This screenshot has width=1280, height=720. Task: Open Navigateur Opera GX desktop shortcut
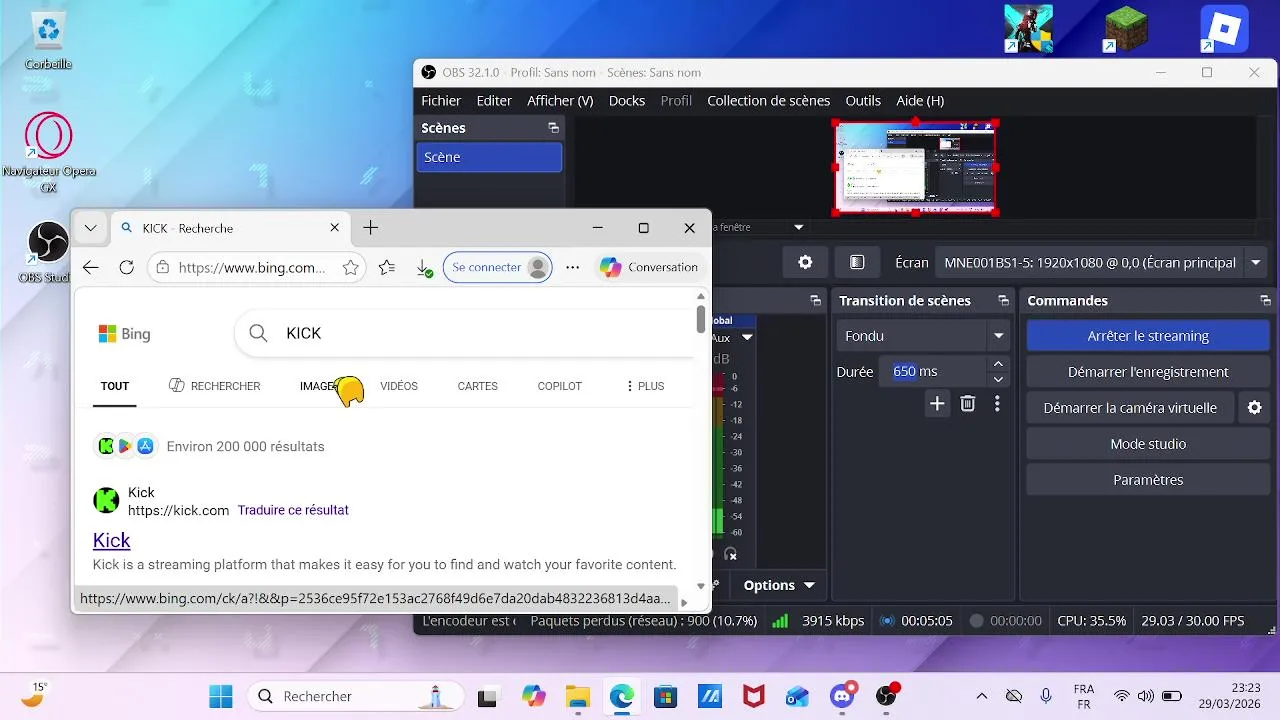pos(48,153)
